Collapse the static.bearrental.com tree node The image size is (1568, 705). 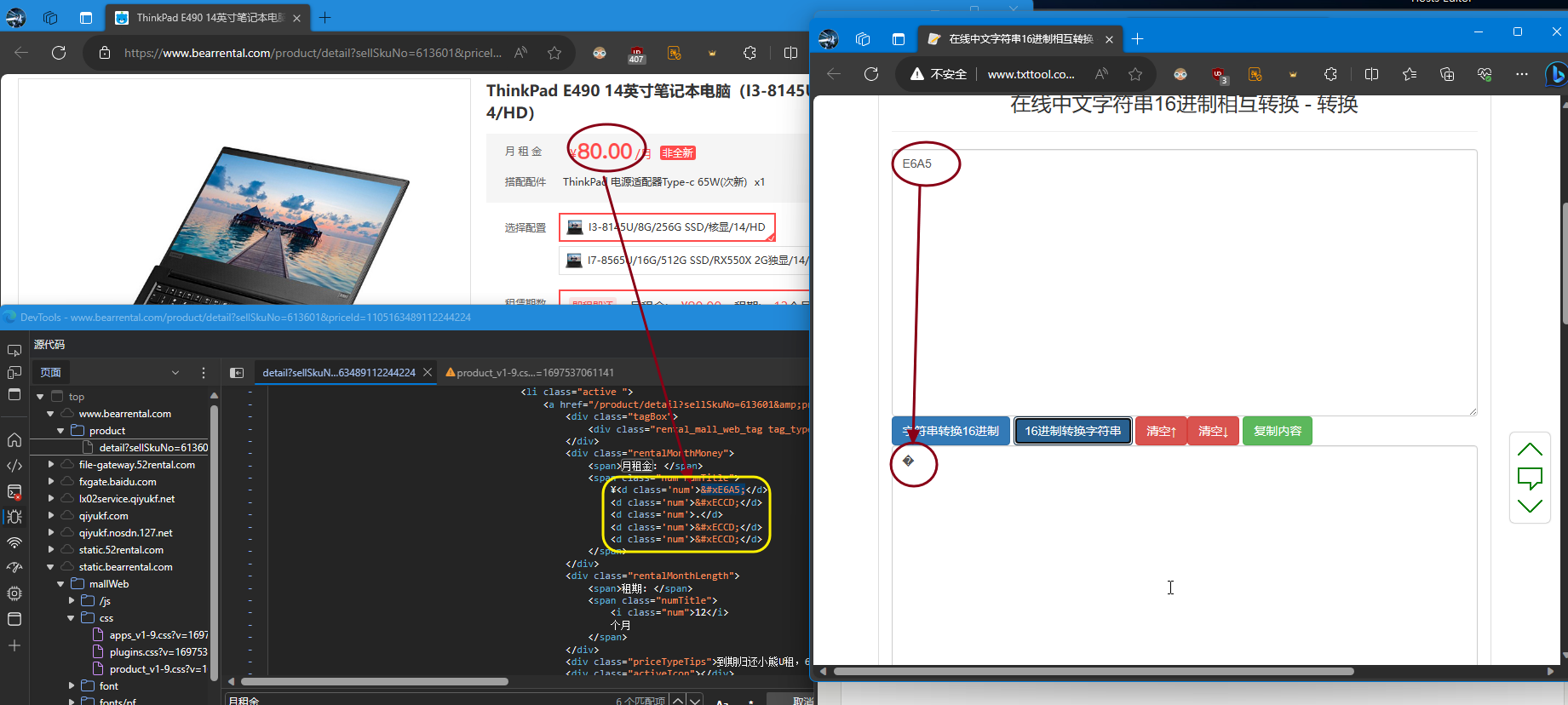coord(50,567)
